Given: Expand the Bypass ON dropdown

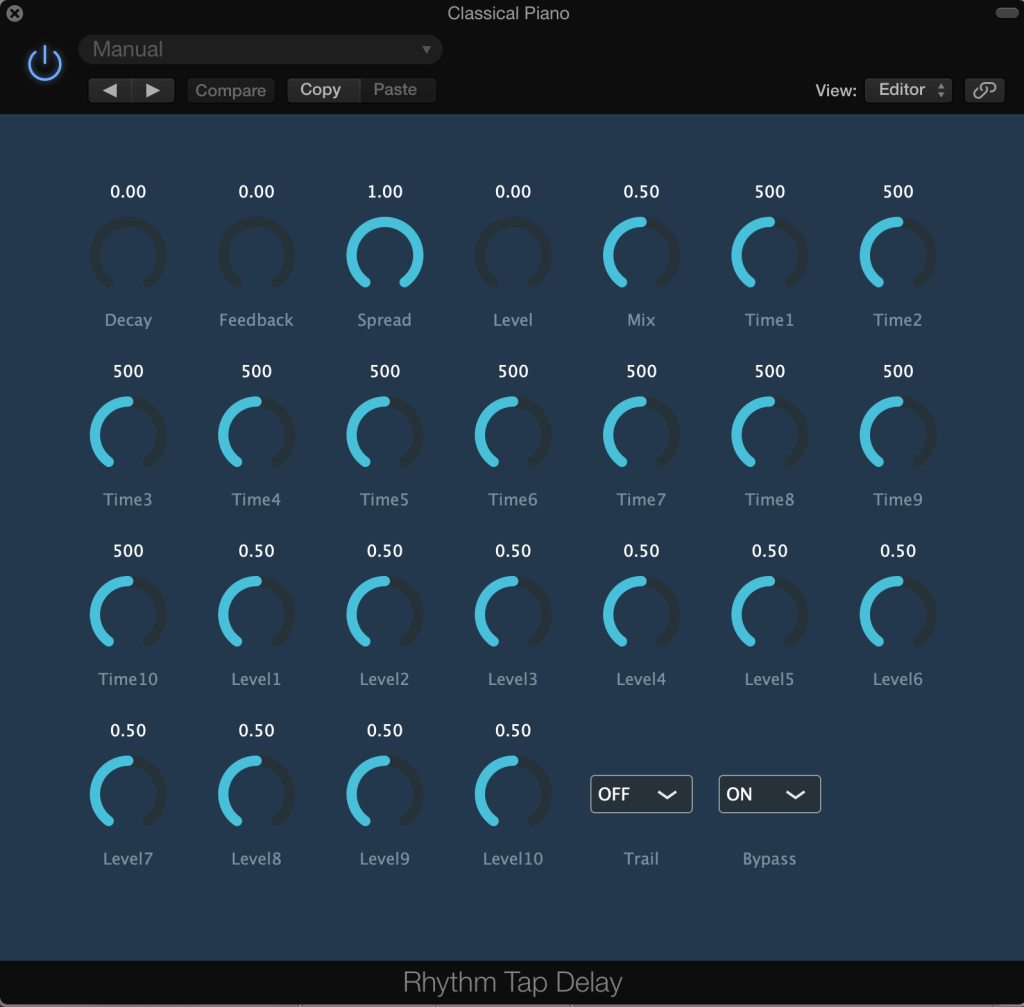Looking at the screenshot, I should tap(769, 794).
